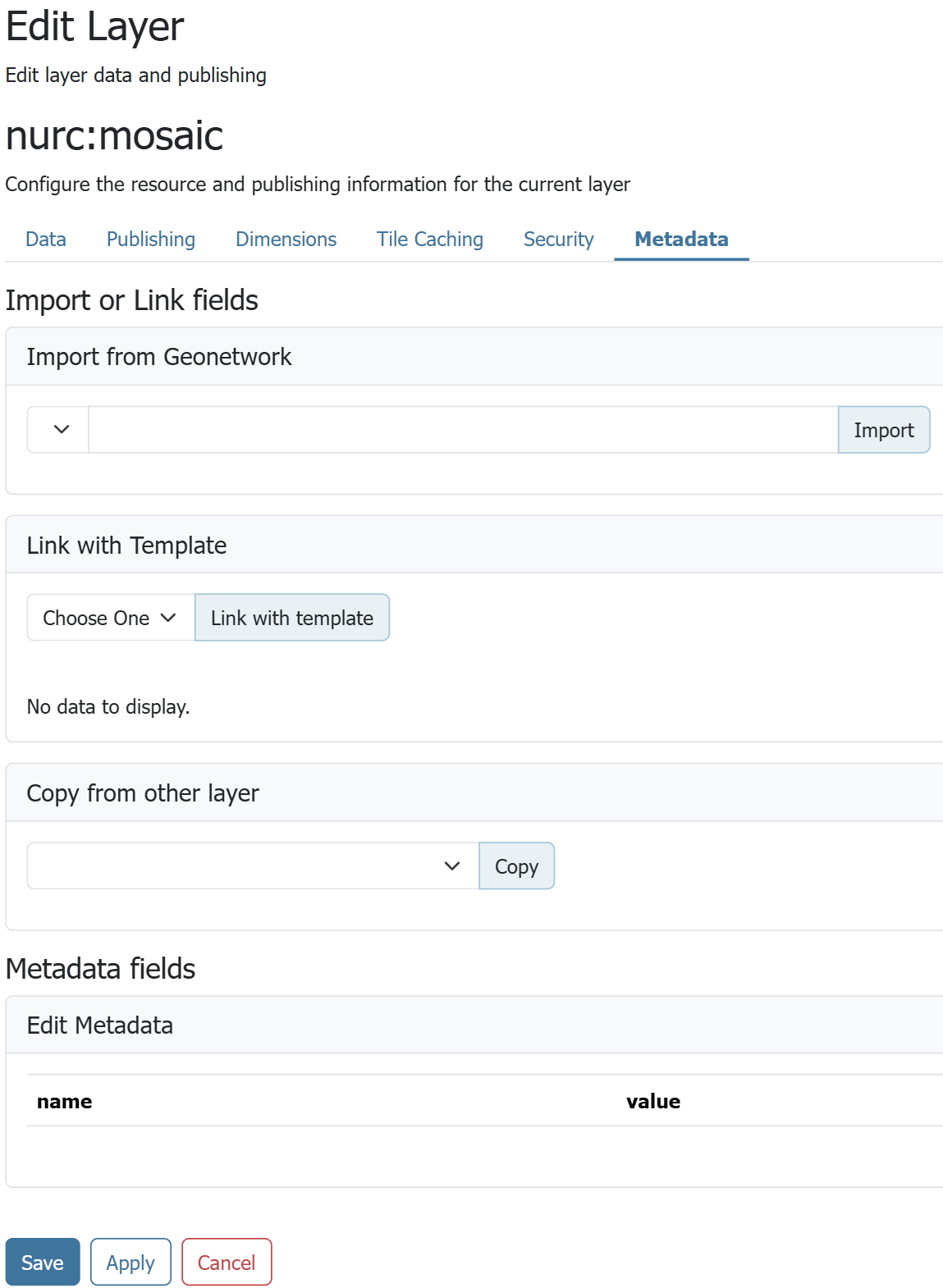Click the Import from Geonetwork panel heading
The height and width of the screenshot is (1288, 943).
159,357
